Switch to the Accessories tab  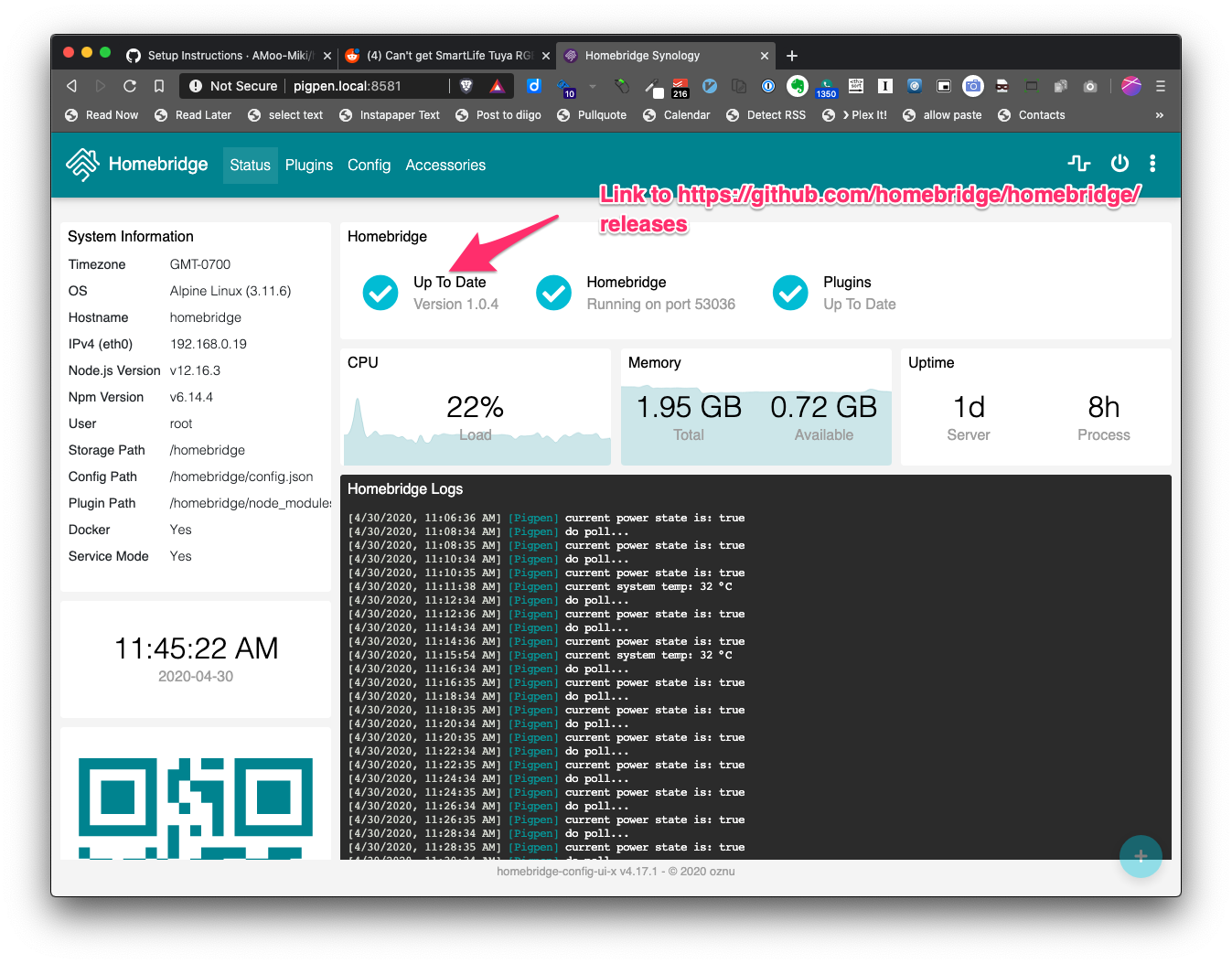tap(445, 165)
